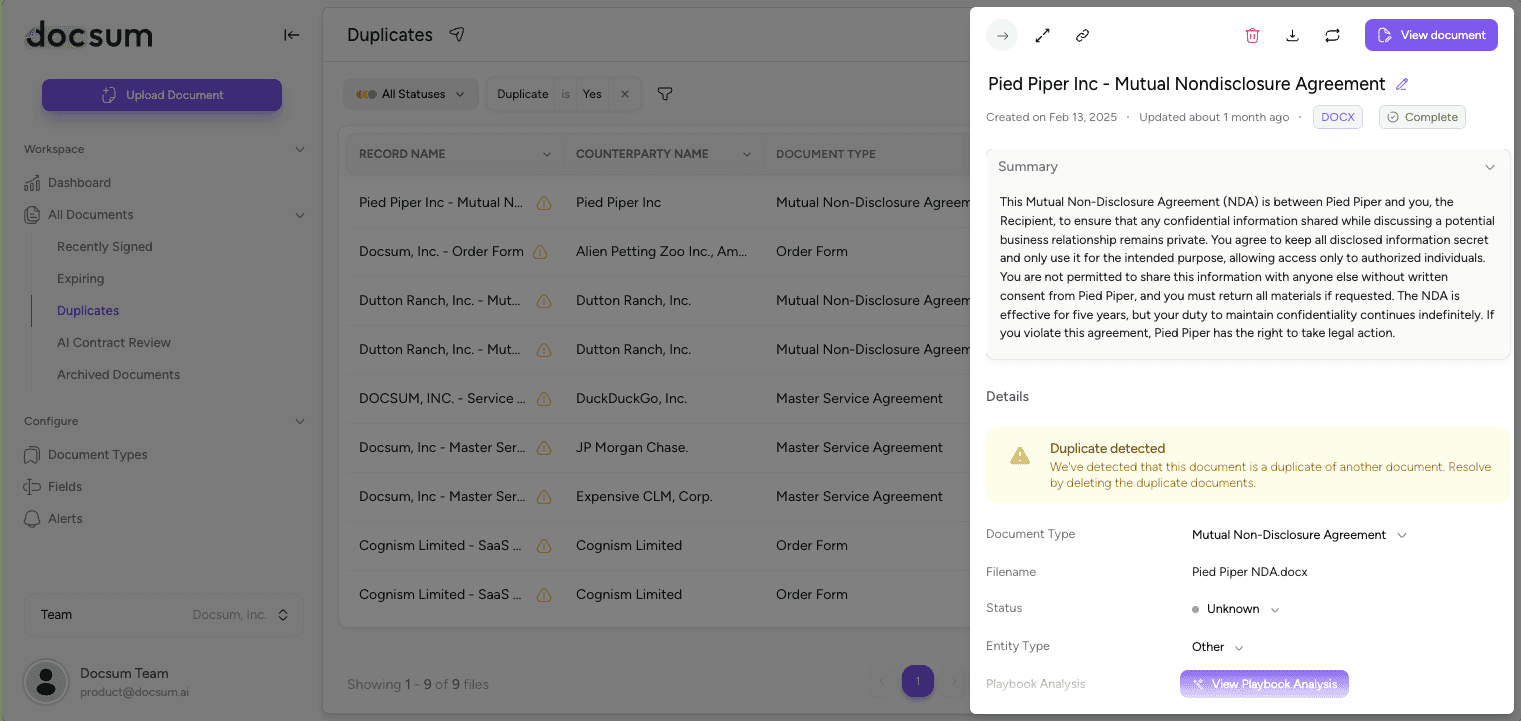
Task: Open All Documents in sidebar
Action: tap(90, 215)
